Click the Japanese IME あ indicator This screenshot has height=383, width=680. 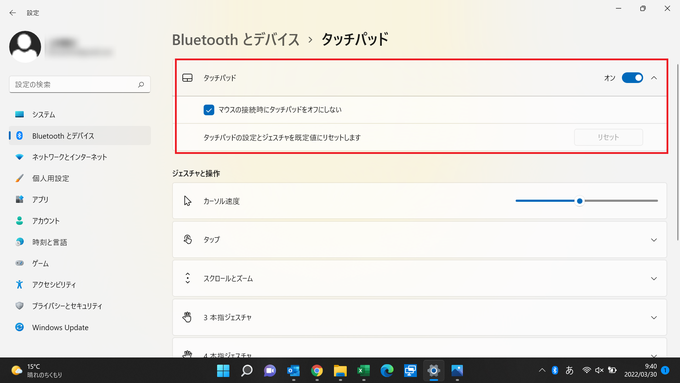pyautogui.click(x=569, y=370)
